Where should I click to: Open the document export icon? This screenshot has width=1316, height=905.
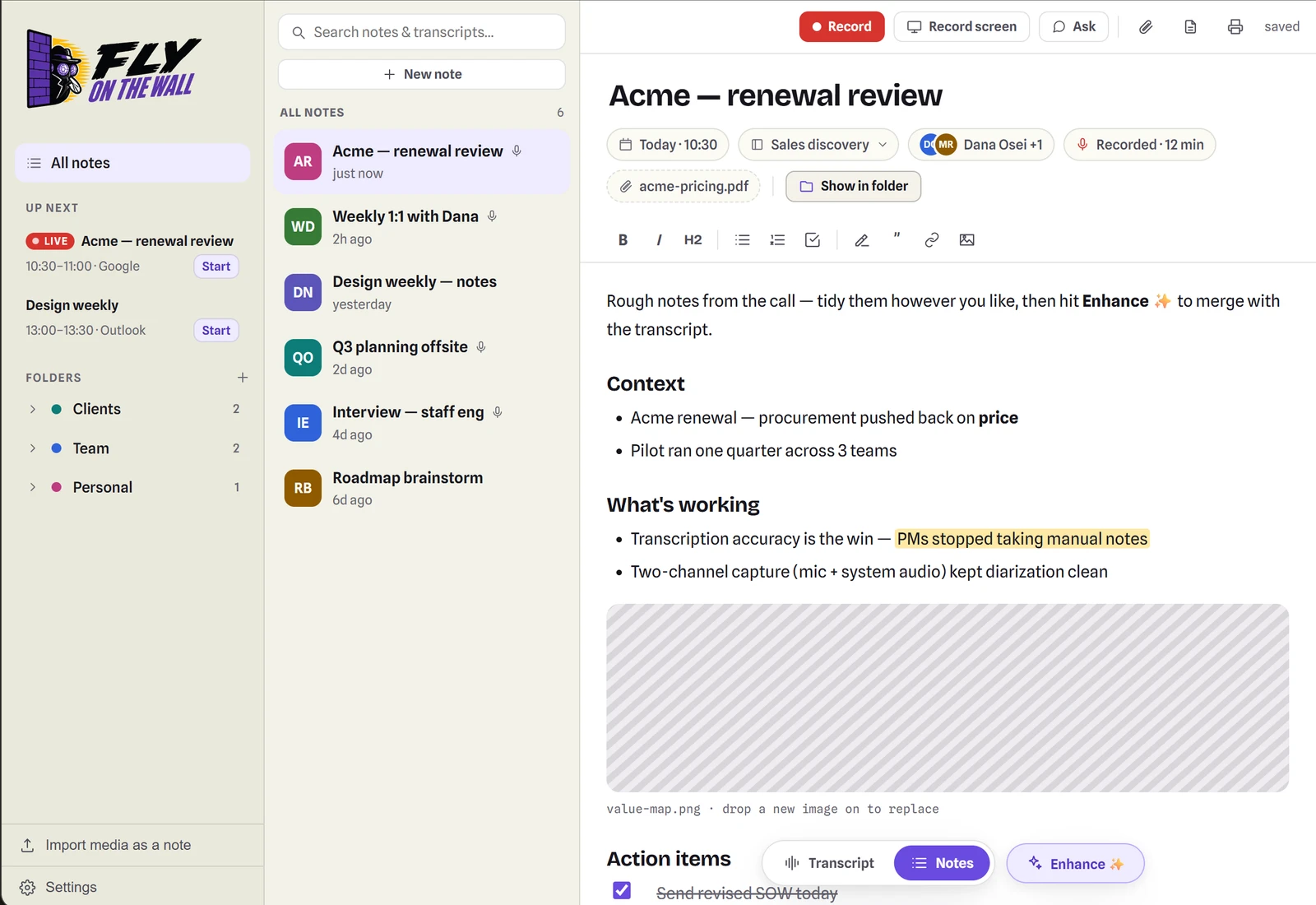click(x=1190, y=27)
